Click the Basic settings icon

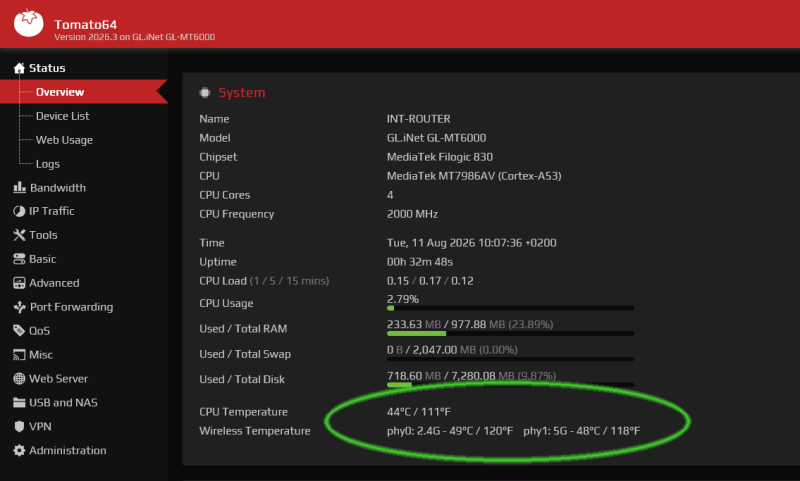coord(19,259)
